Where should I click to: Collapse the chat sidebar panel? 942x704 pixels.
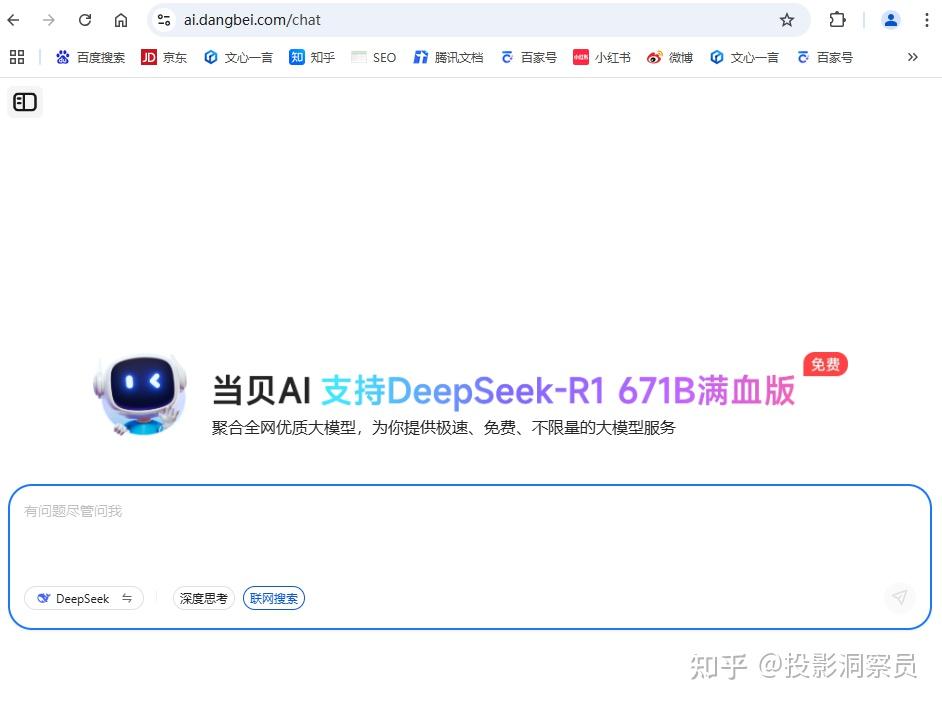pyautogui.click(x=24, y=101)
